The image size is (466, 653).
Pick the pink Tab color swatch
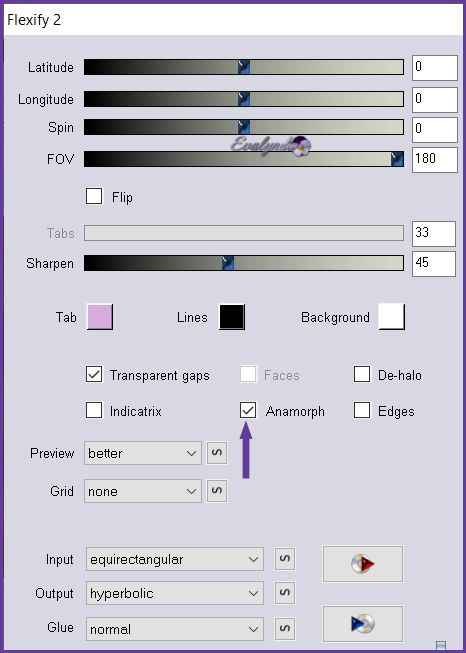(100, 317)
